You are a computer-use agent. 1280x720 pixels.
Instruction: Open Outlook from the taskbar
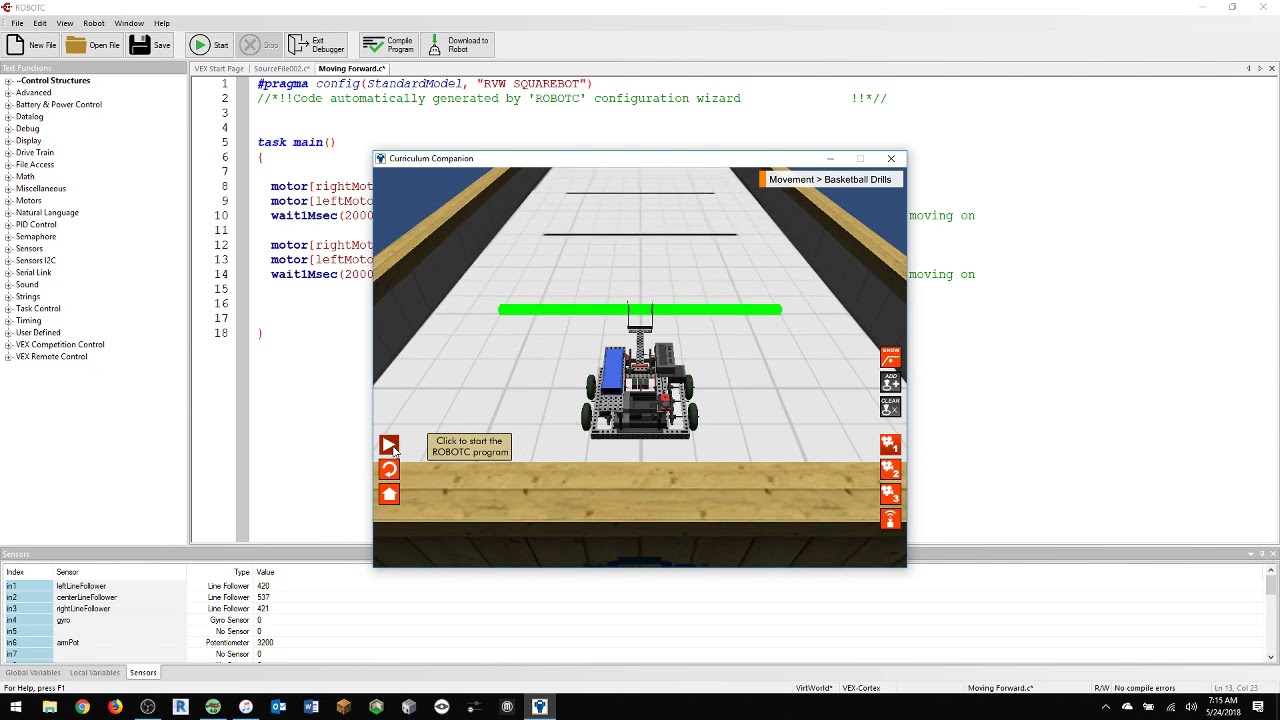(278, 707)
